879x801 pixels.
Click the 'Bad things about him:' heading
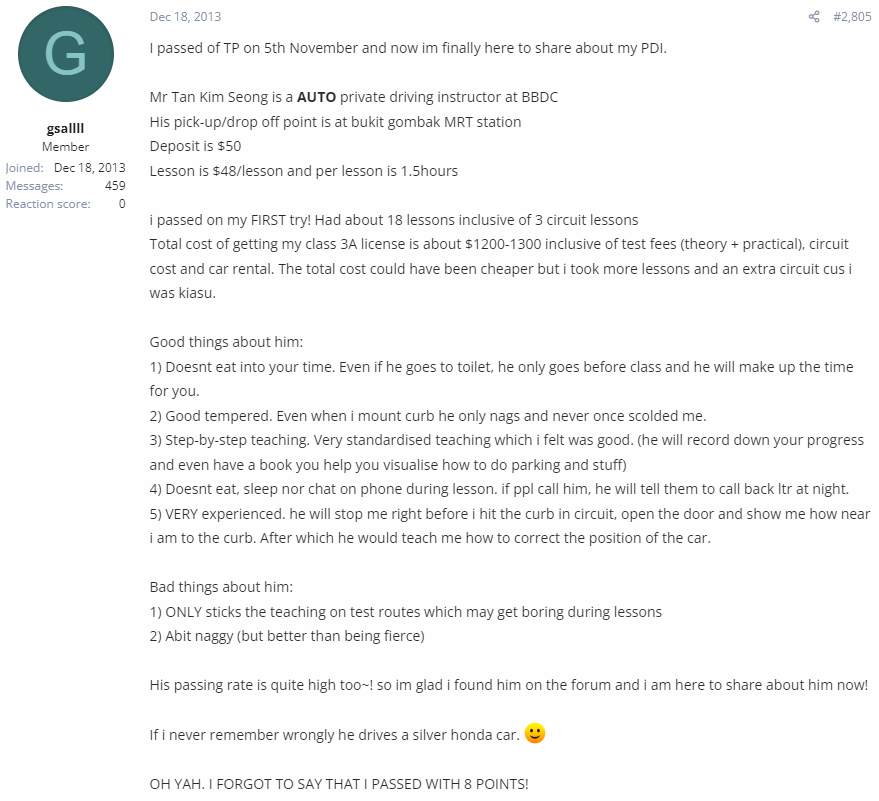coord(221,587)
